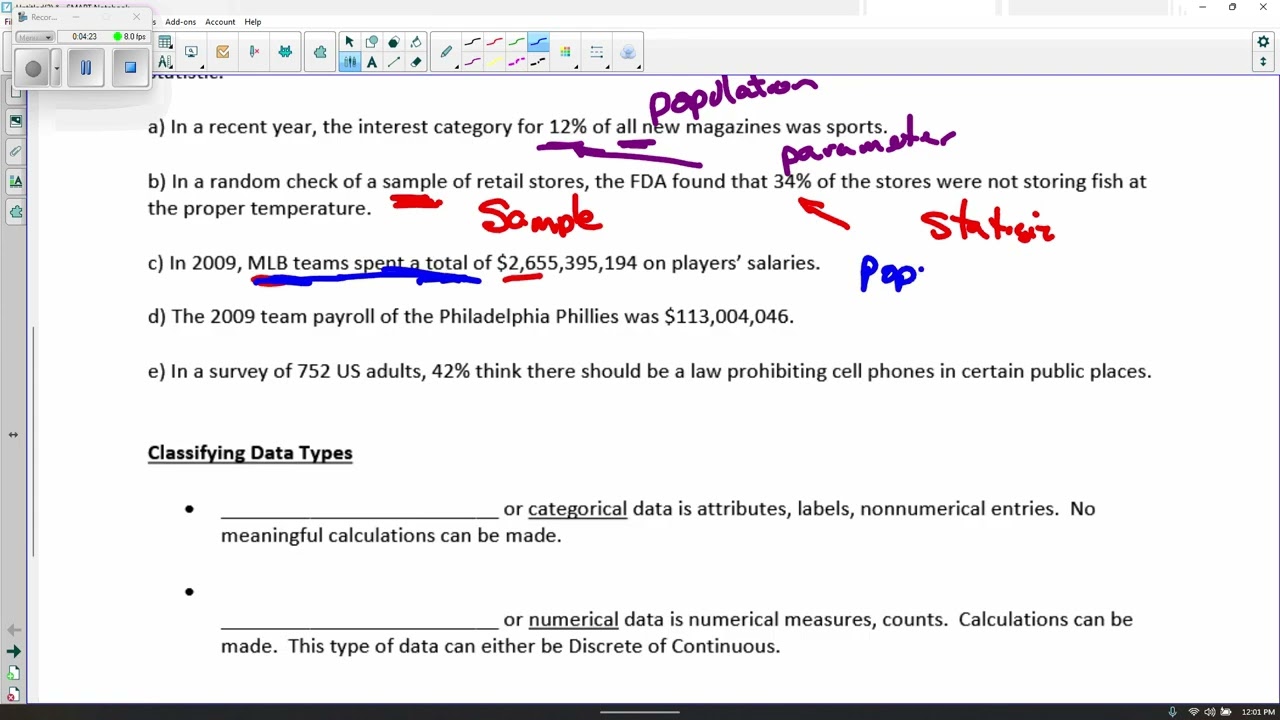Go to previous page gray arrow
1280x720 pixels.
tap(13, 630)
